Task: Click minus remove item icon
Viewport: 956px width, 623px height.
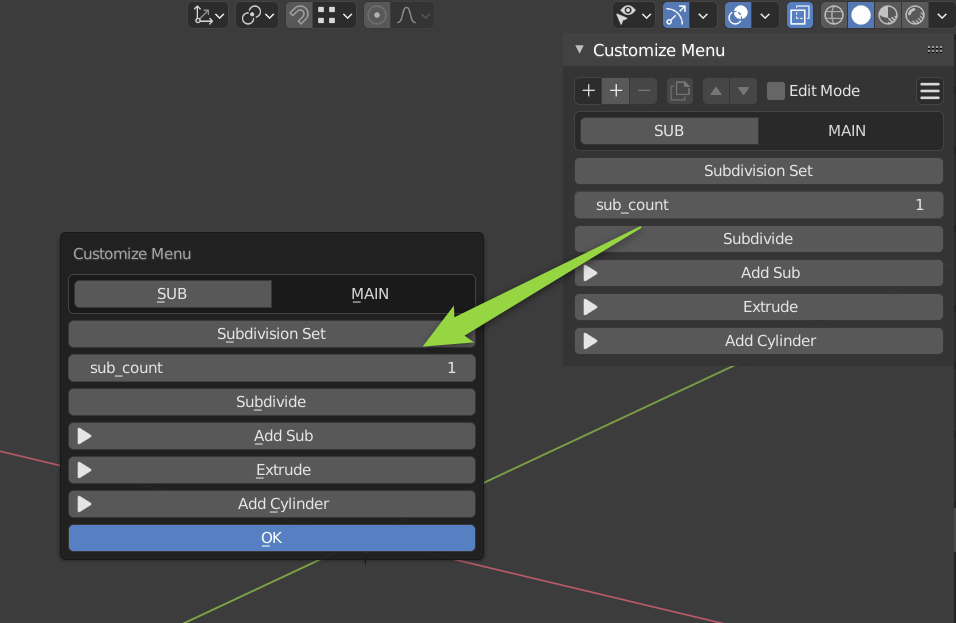Action: [x=644, y=91]
